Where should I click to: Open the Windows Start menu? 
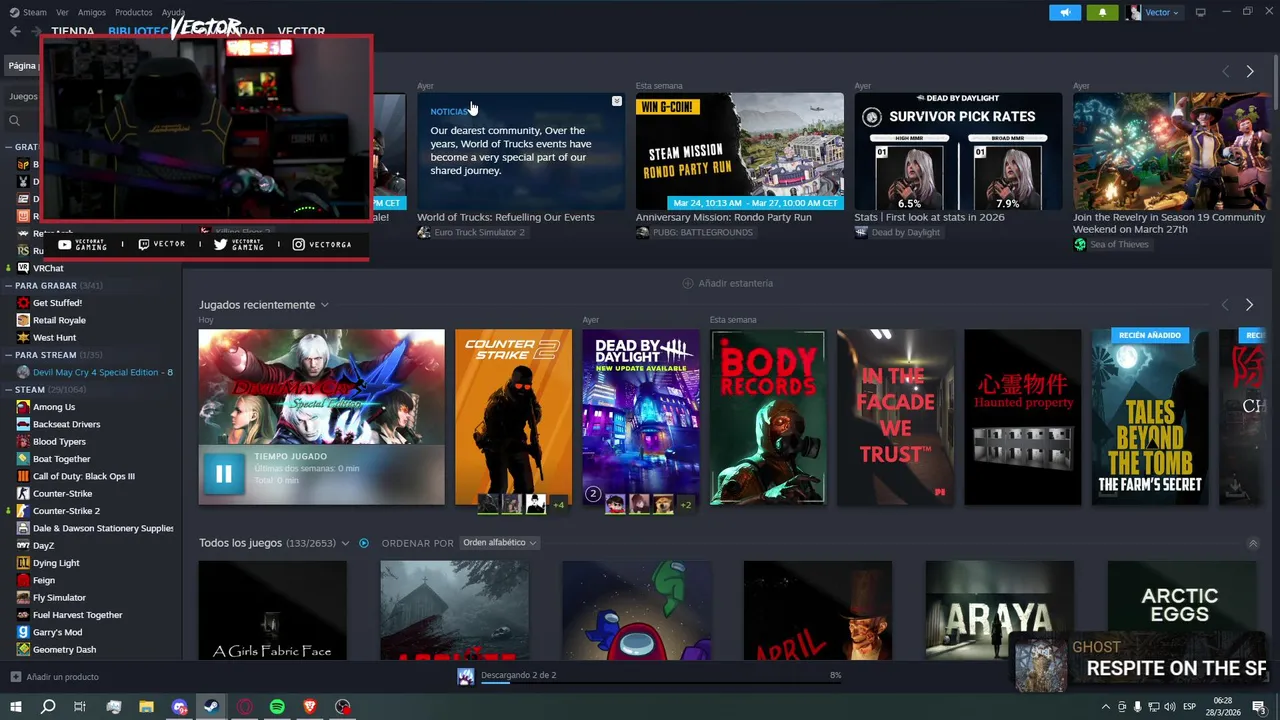15,707
